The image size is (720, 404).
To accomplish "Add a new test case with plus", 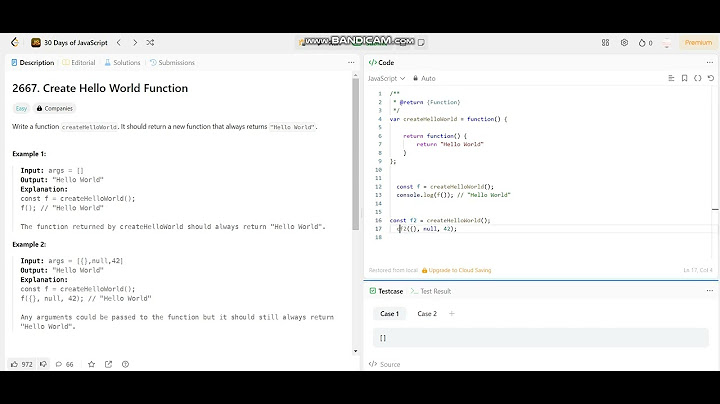I will [x=452, y=314].
